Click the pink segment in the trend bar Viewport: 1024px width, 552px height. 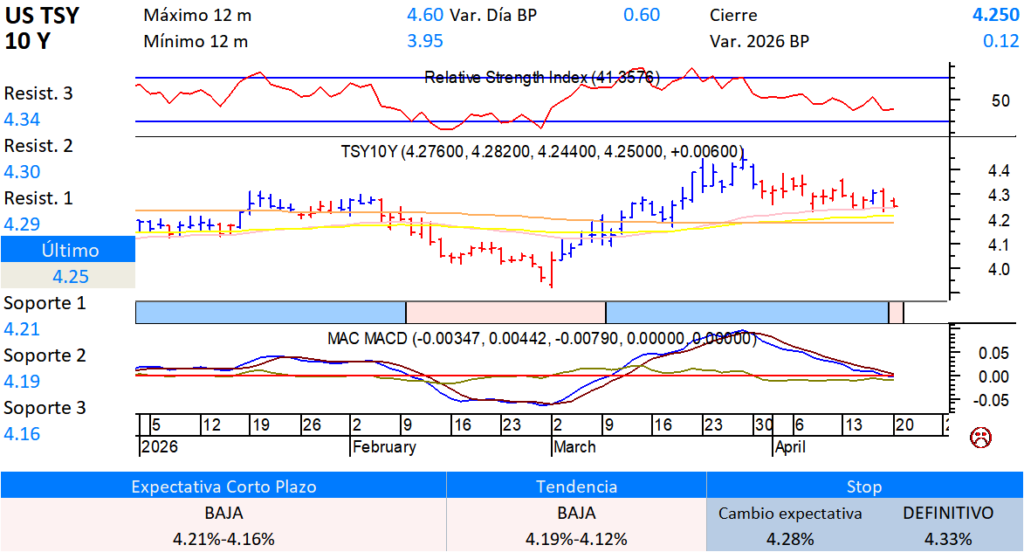click(x=505, y=312)
